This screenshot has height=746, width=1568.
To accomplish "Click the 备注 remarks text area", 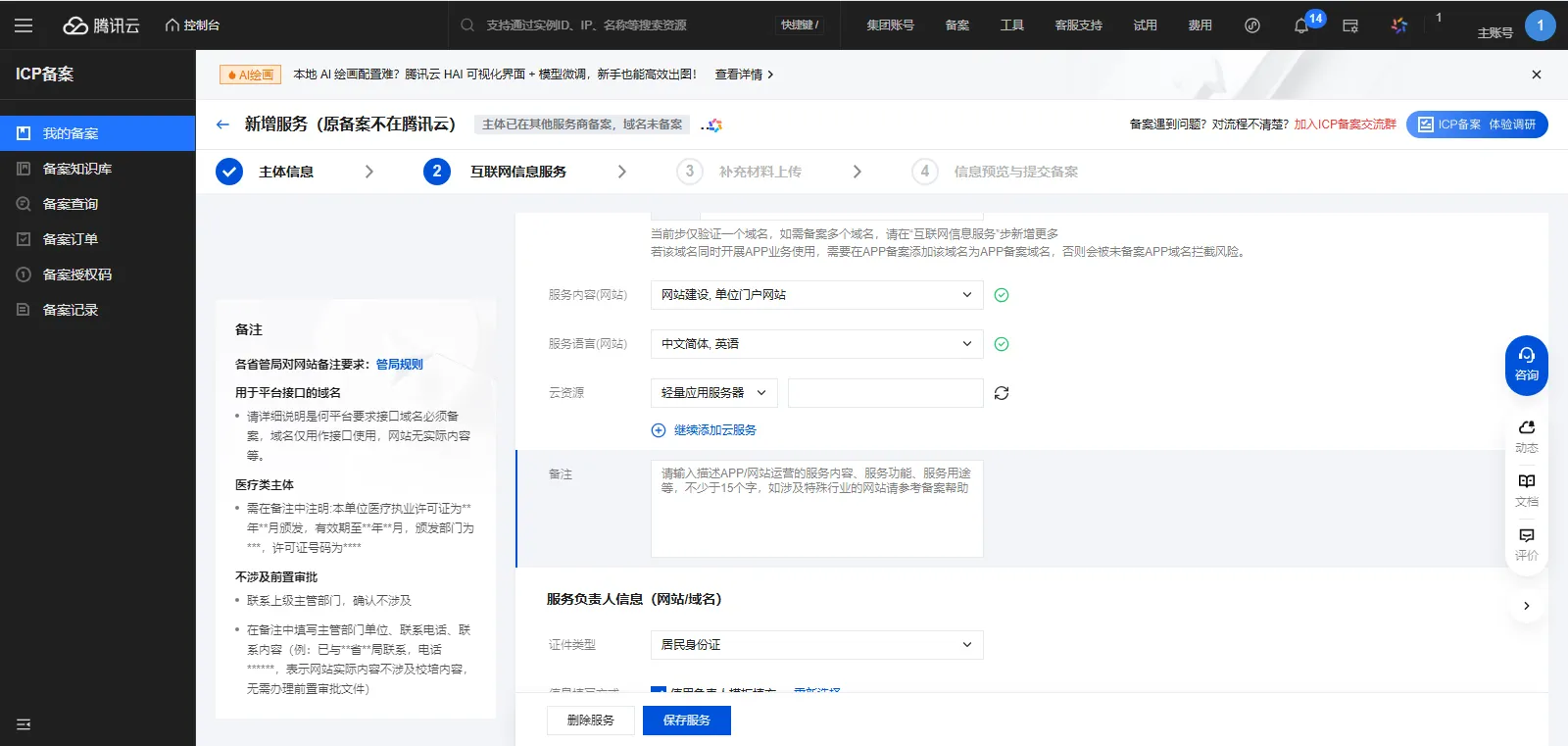I will pyautogui.click(x=816, y=509).
